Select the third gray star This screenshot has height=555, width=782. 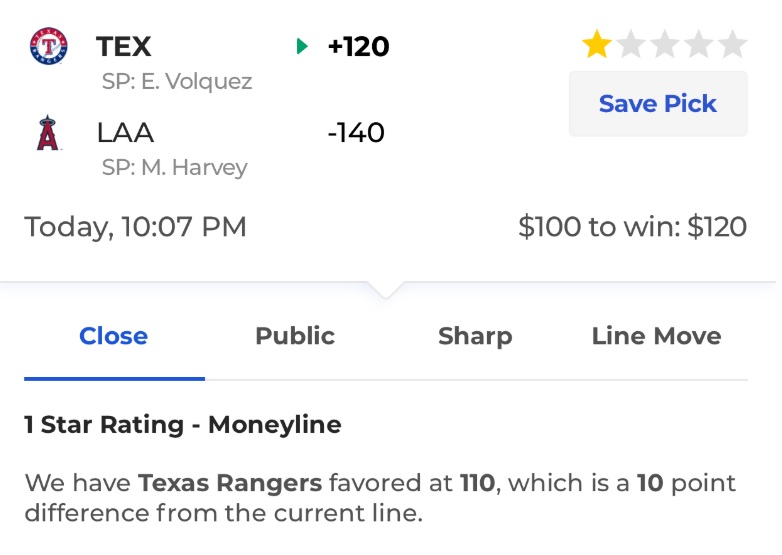665,44
